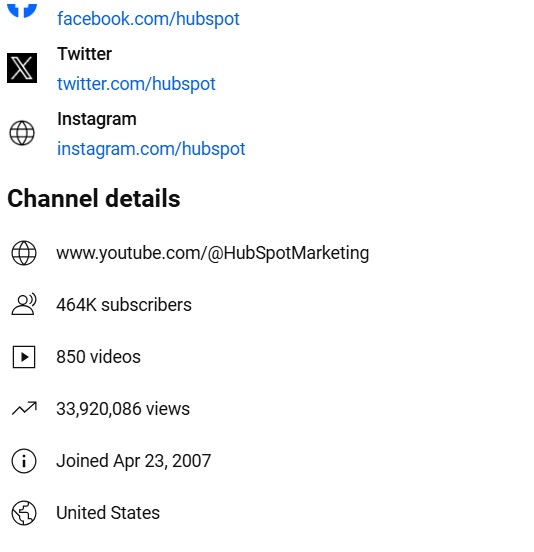Click the Instagram label text

pyautogui.click(x=97, y=119)
